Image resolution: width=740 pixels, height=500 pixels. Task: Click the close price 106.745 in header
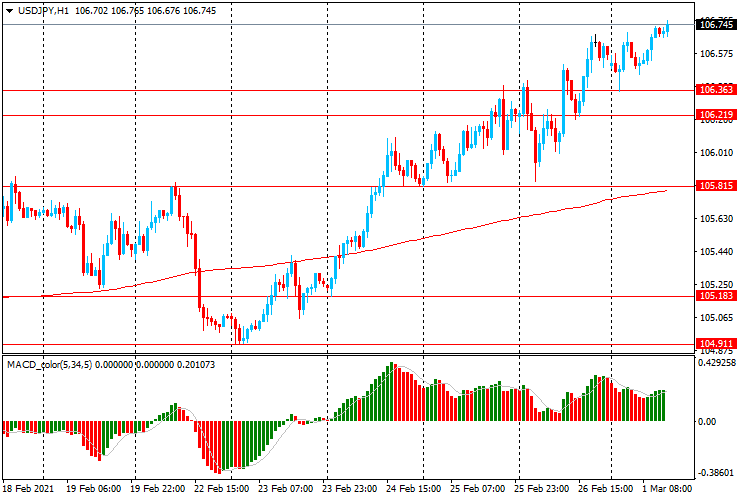(x=200, y=10)
